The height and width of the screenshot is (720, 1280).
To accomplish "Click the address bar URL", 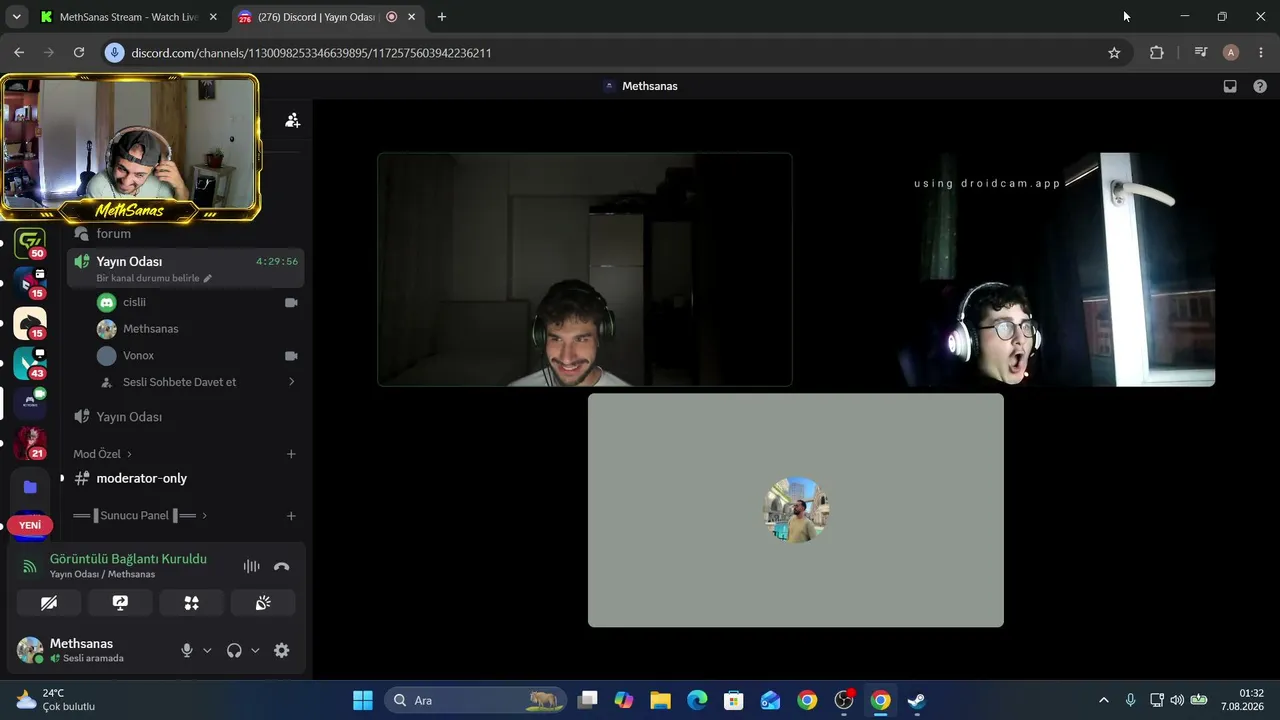I will pyautogui.click(x=312, y=53).
